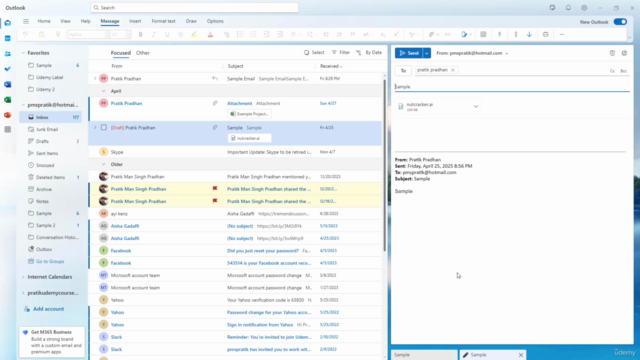Toggle the New Outlook switch

[620, 22]
